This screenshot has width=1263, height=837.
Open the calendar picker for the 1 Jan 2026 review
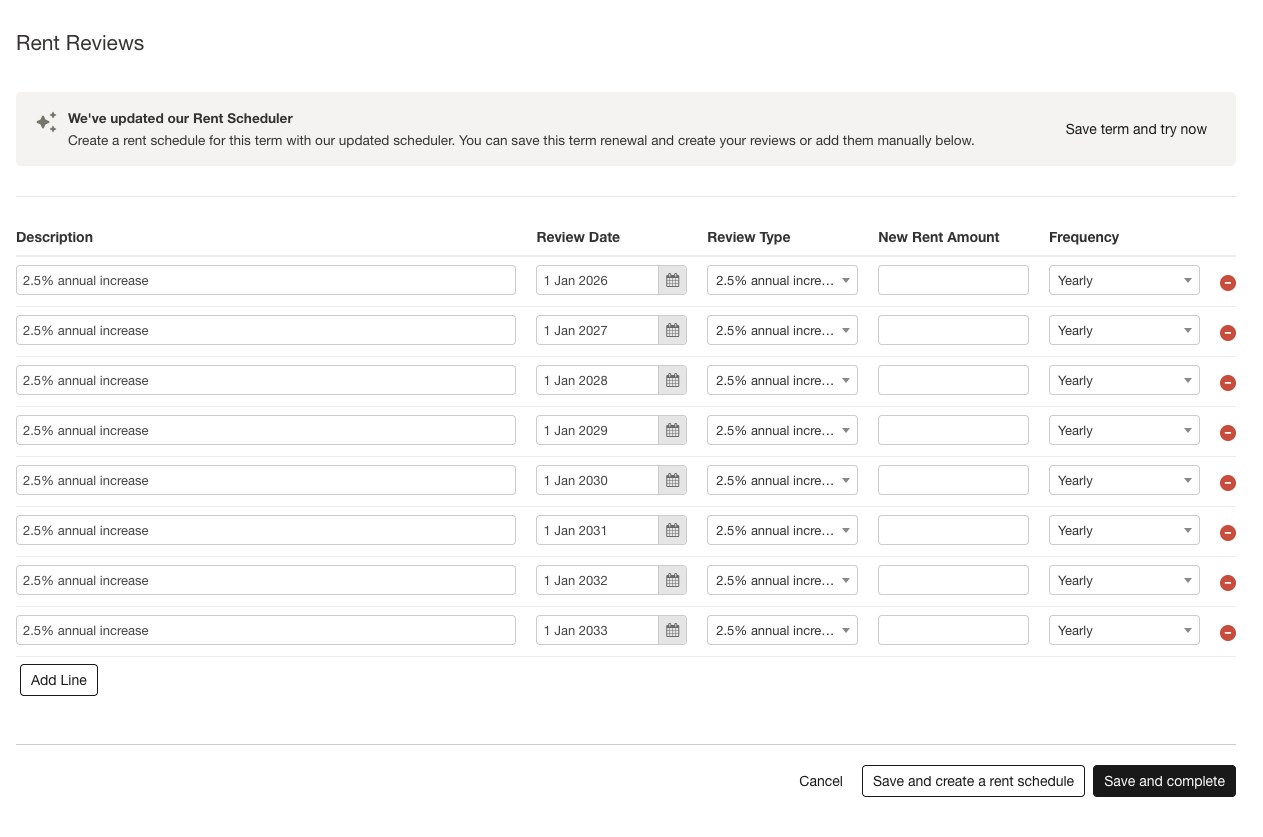673,280
